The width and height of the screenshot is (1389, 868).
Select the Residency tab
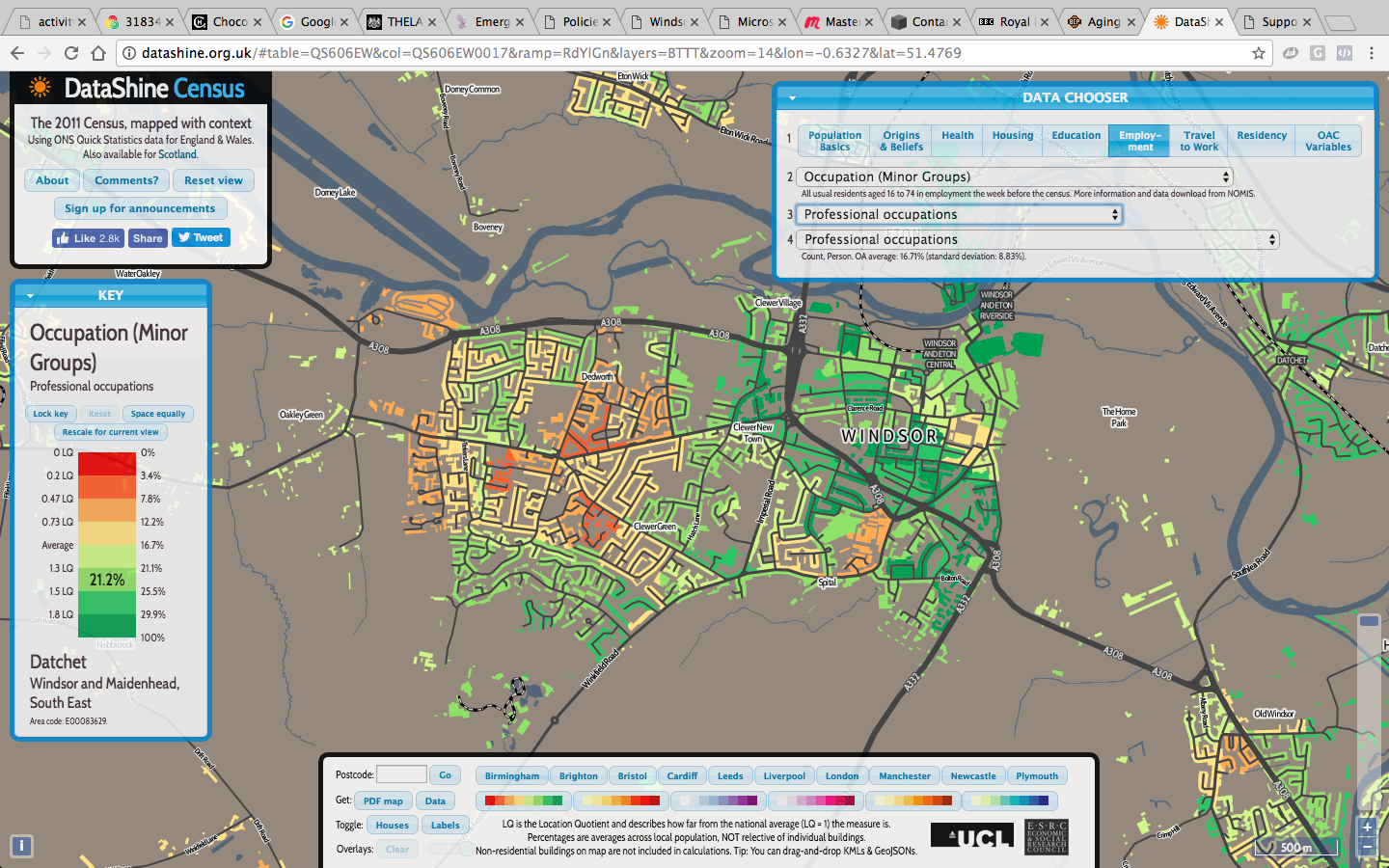1262,141
